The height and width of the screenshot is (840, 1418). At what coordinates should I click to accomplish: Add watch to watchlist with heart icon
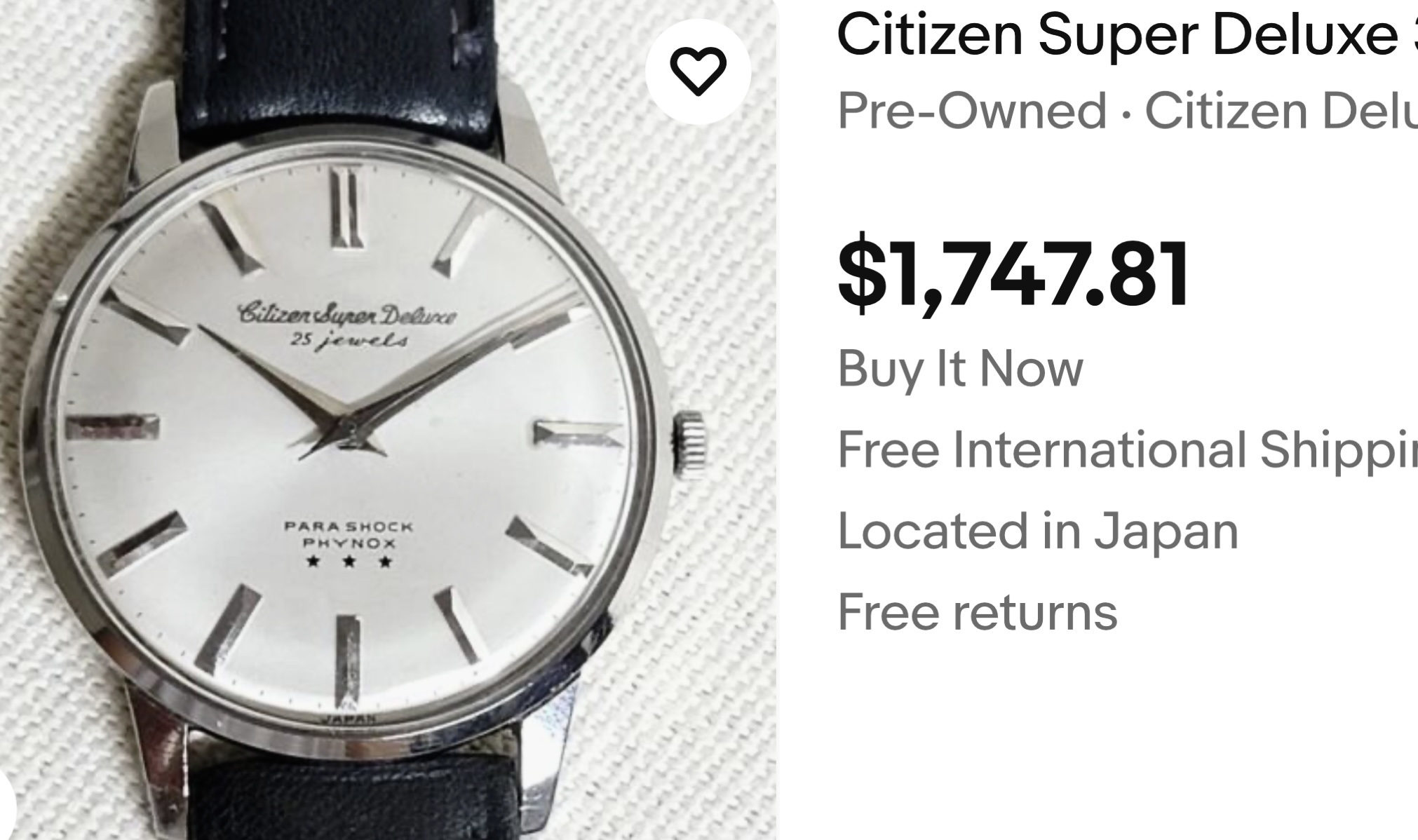[698, 72]
